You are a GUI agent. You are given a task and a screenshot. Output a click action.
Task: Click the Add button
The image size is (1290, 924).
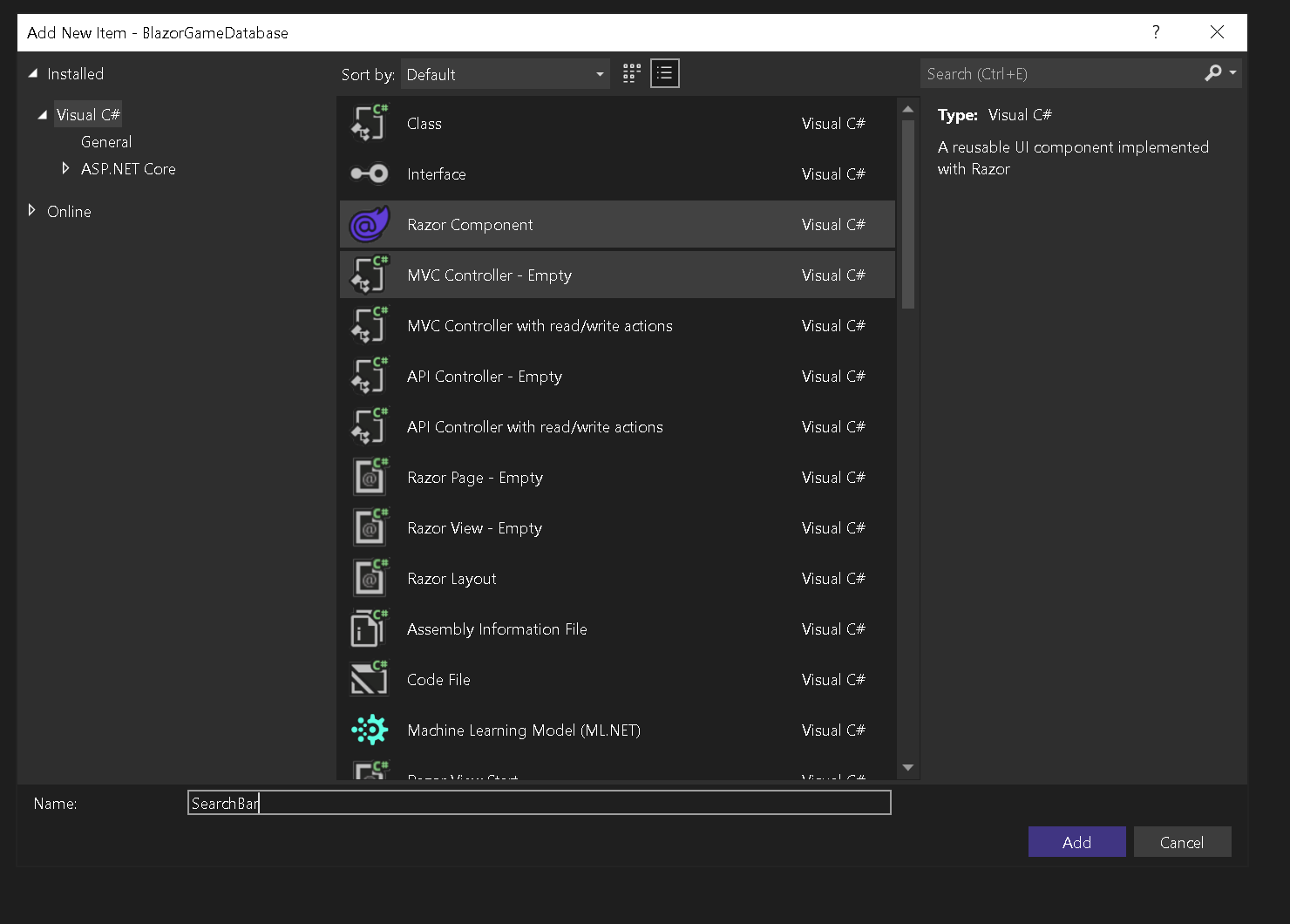[x=1076, y=842]
